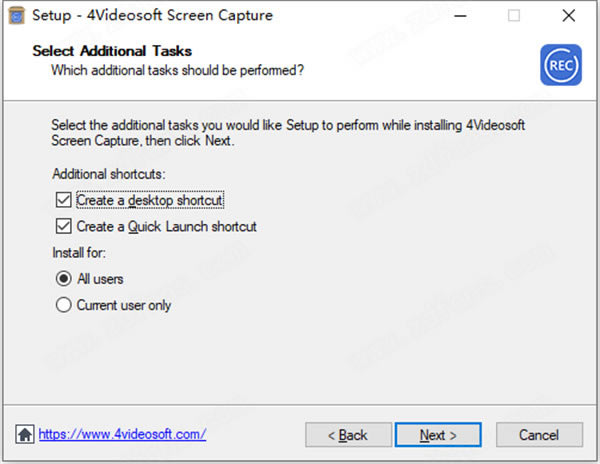The height and width of the screenshot is (464, 600).
Task: Click the disabled maximize button
Action: (514, 16)
